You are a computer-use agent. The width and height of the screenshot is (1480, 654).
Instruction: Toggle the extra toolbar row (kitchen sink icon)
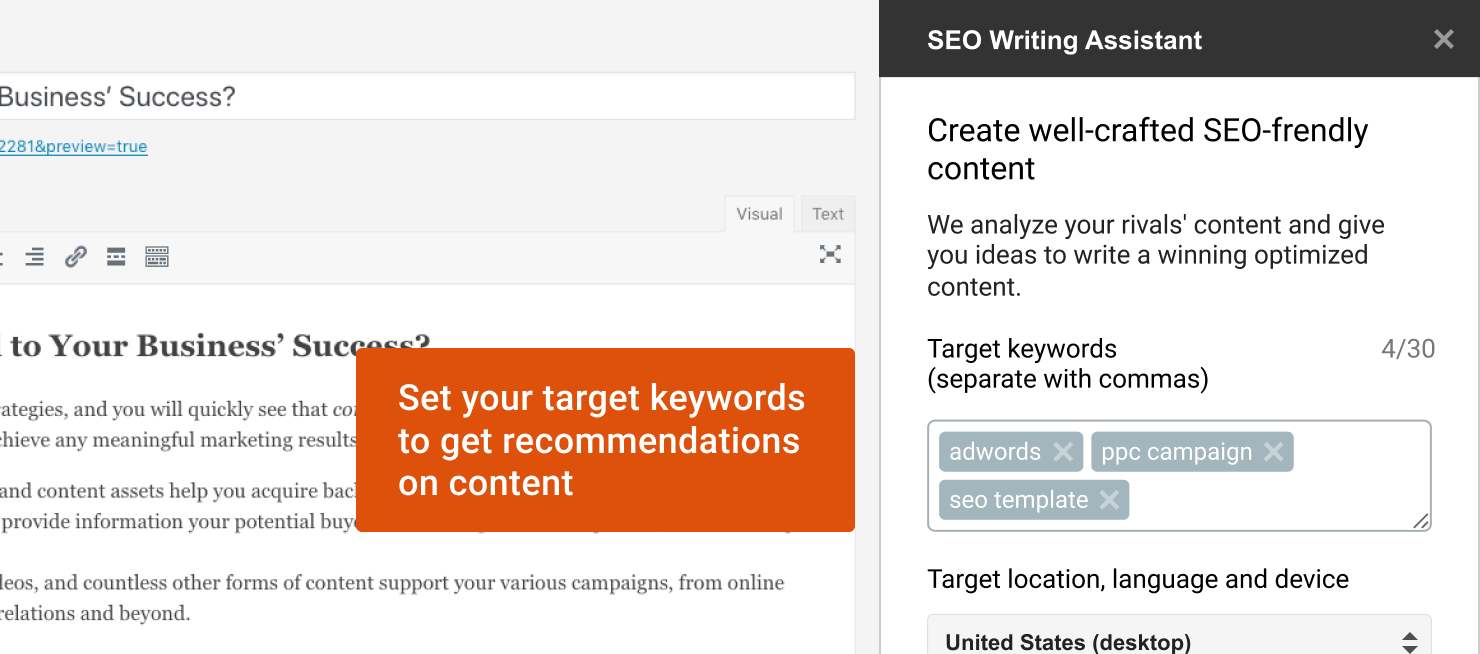click(x=157, y=257)
